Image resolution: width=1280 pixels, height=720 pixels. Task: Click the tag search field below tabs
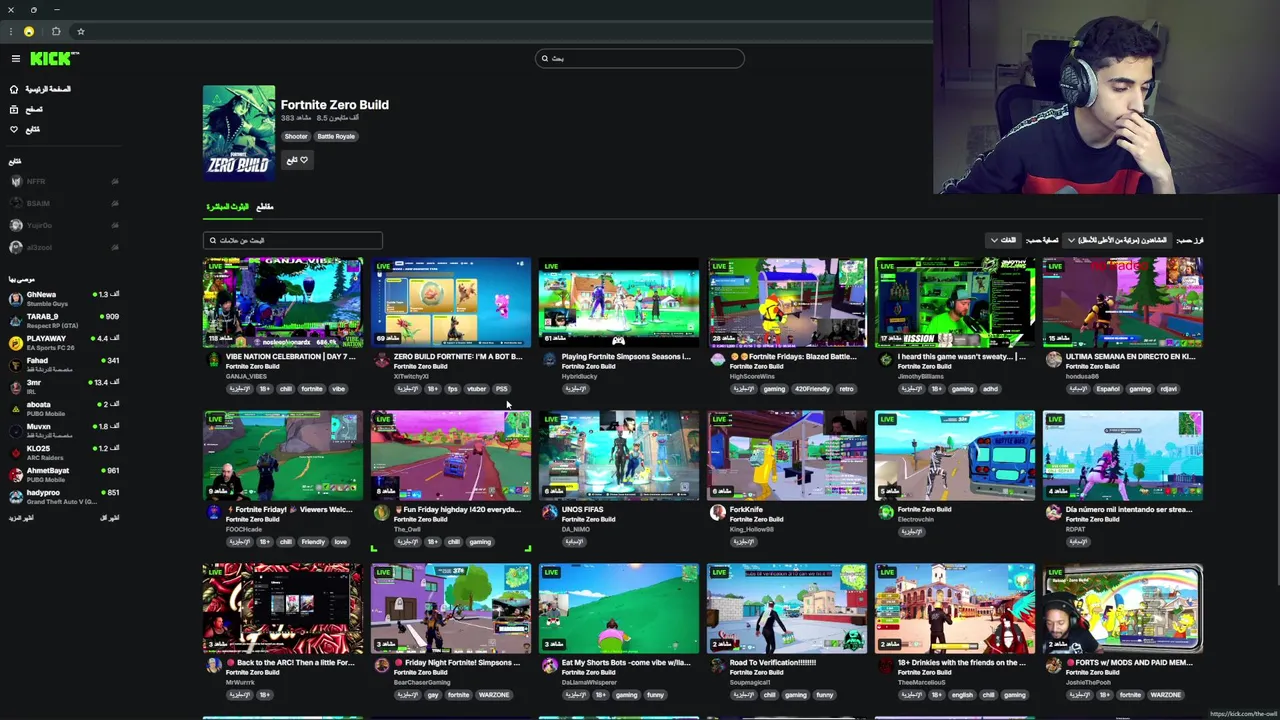click(x=292, y=240)
